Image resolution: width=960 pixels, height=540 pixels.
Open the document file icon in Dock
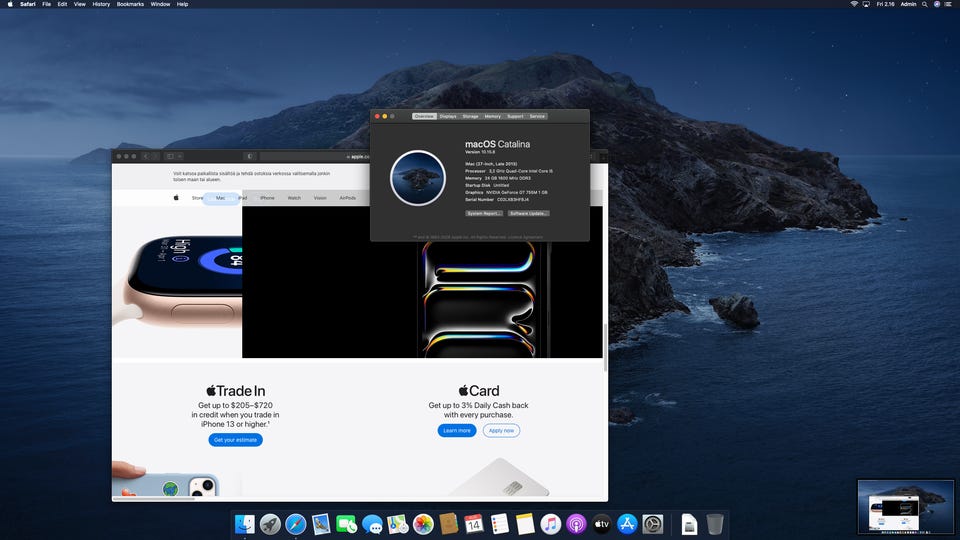689,524
